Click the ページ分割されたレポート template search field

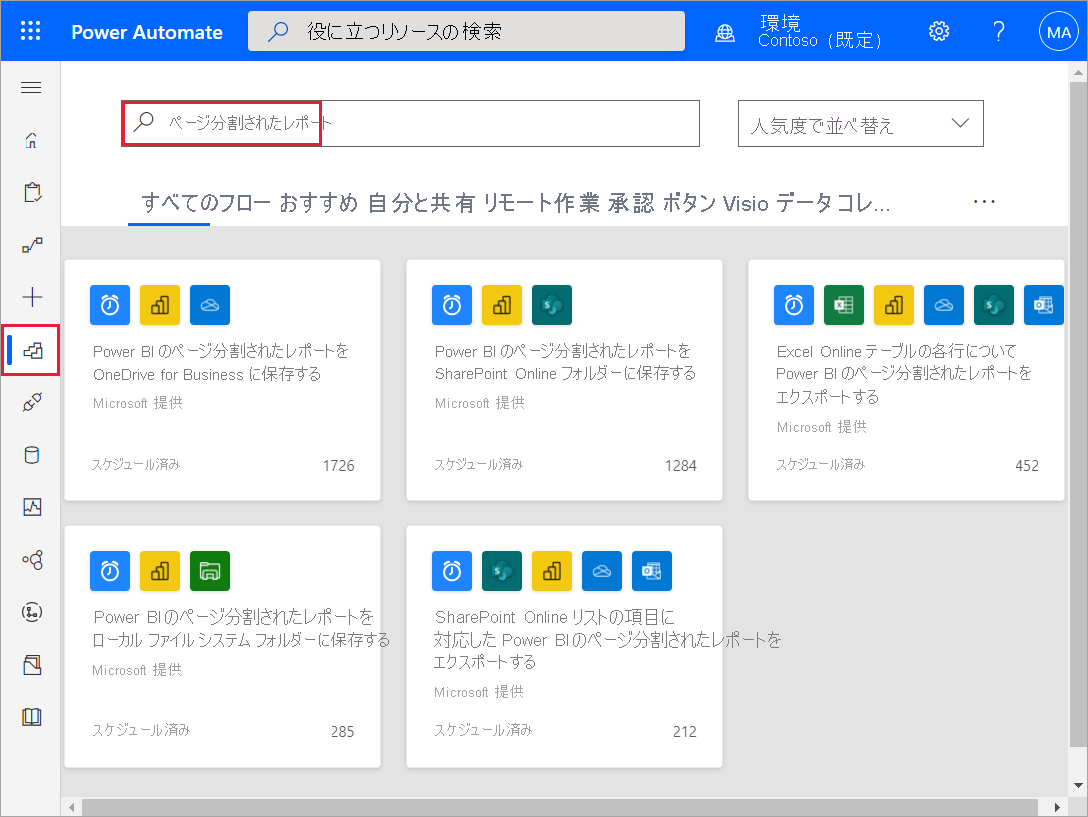[410, 124]
